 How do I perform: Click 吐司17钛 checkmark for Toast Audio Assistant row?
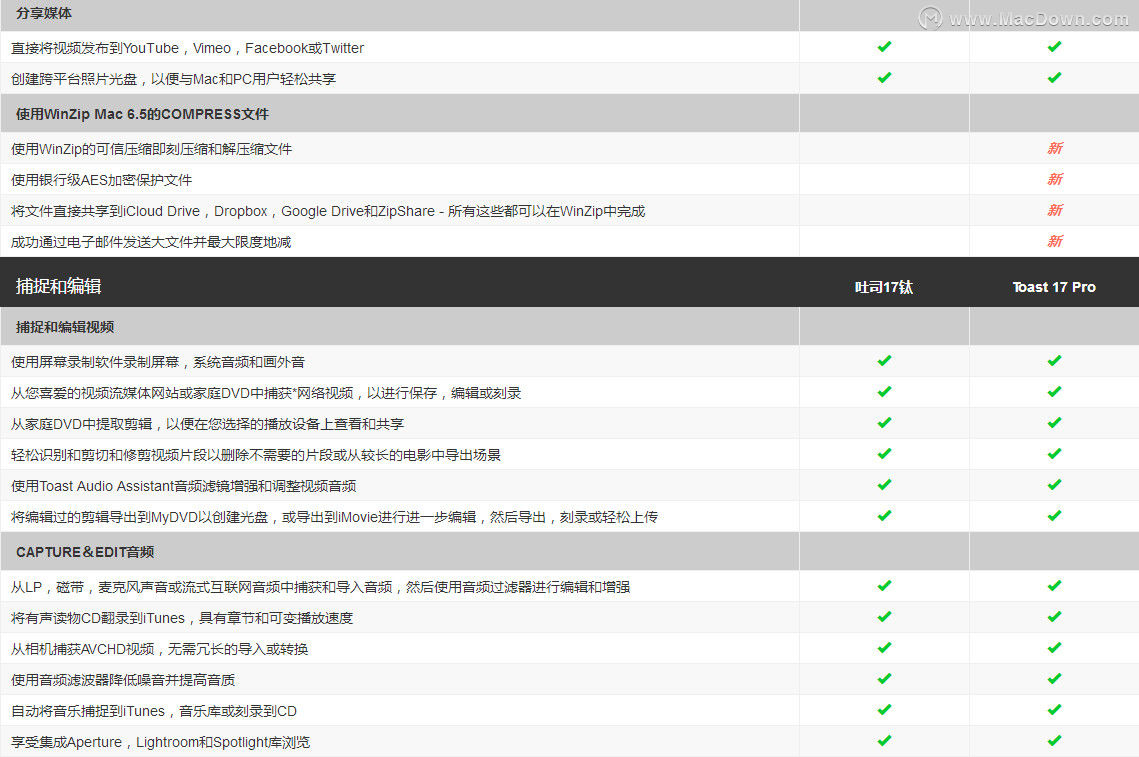point(884,485)
